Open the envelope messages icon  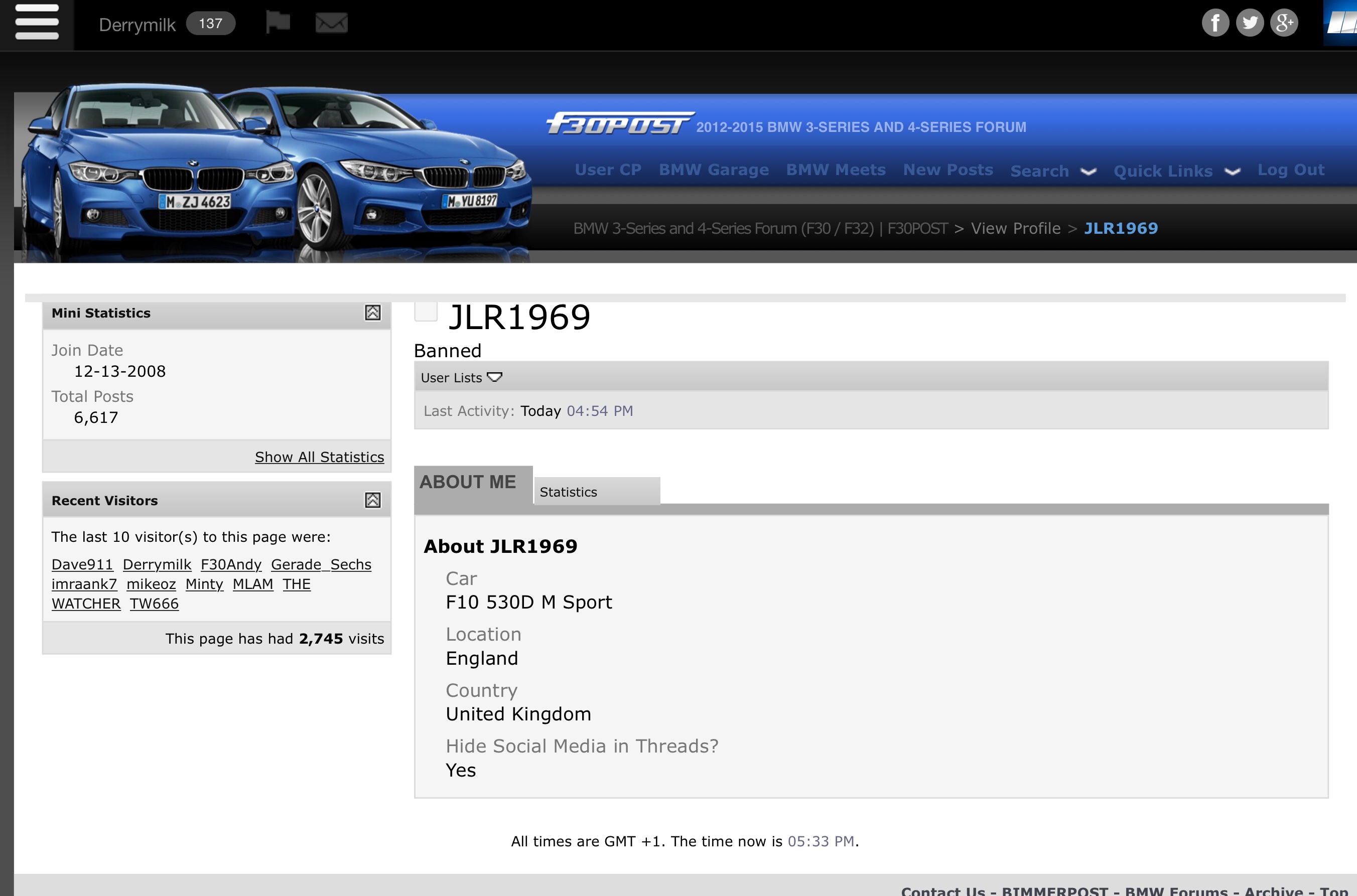tap(332, 23)
